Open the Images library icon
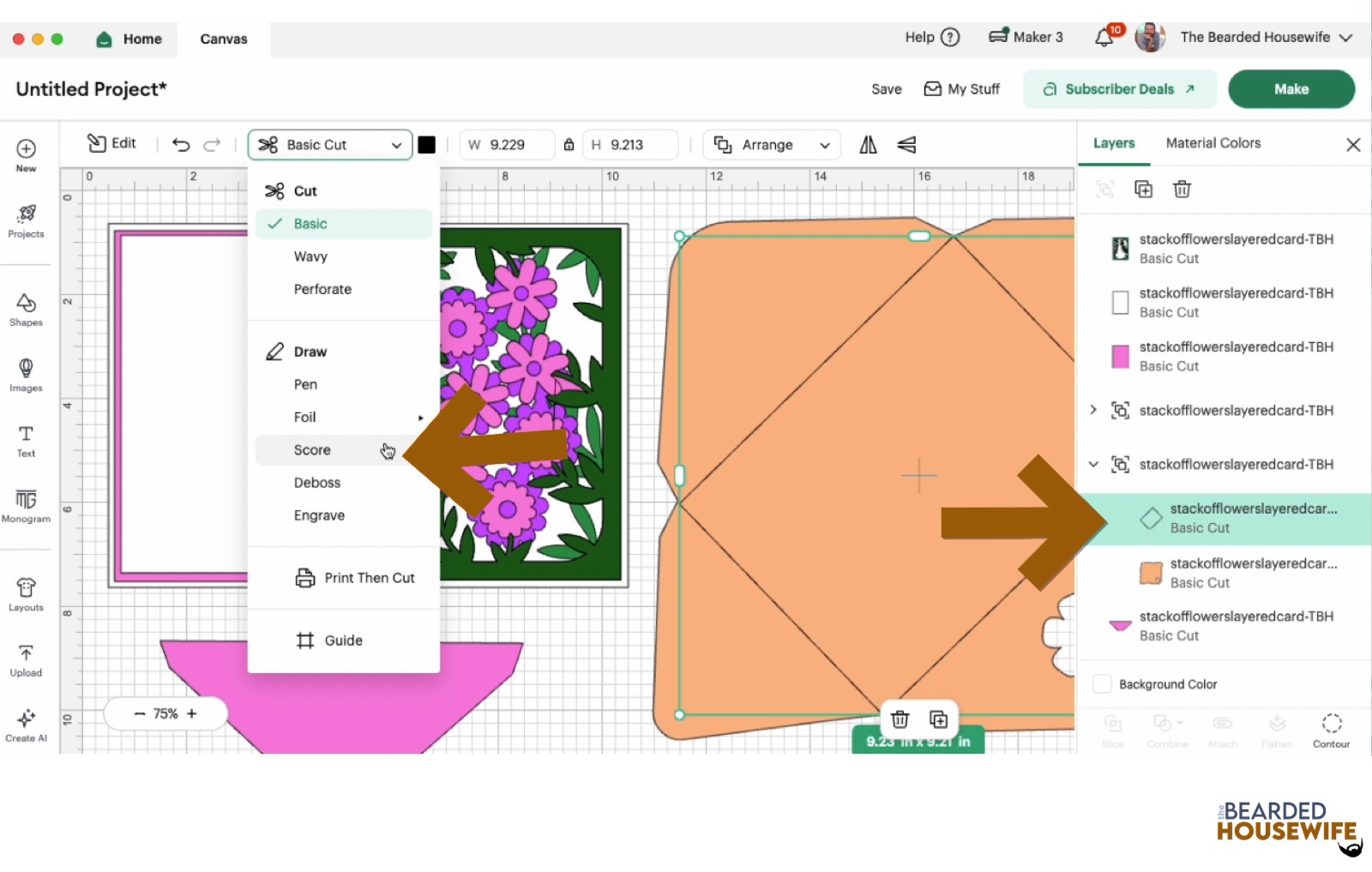Screen dimensions: 1372x872 click(x=26, y=375)
